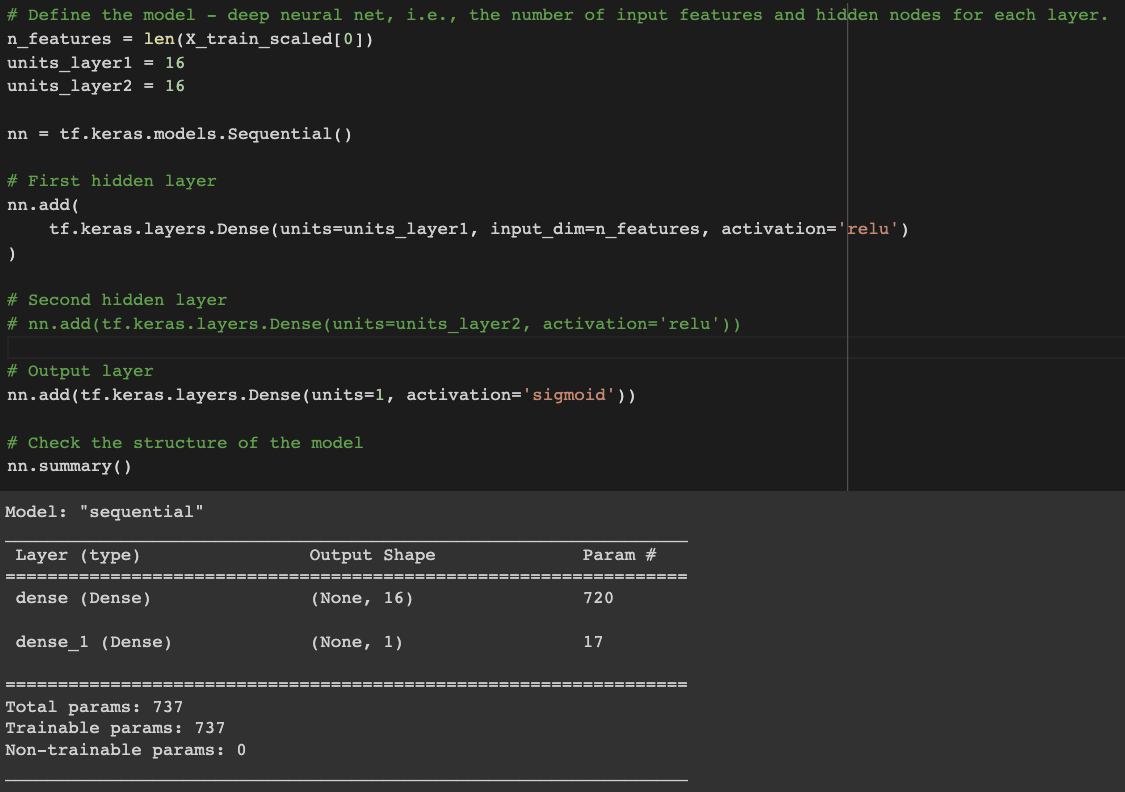Click the '(None, 16)' output shape
This screenshot has height=792, width=1125.
[362, 598]
